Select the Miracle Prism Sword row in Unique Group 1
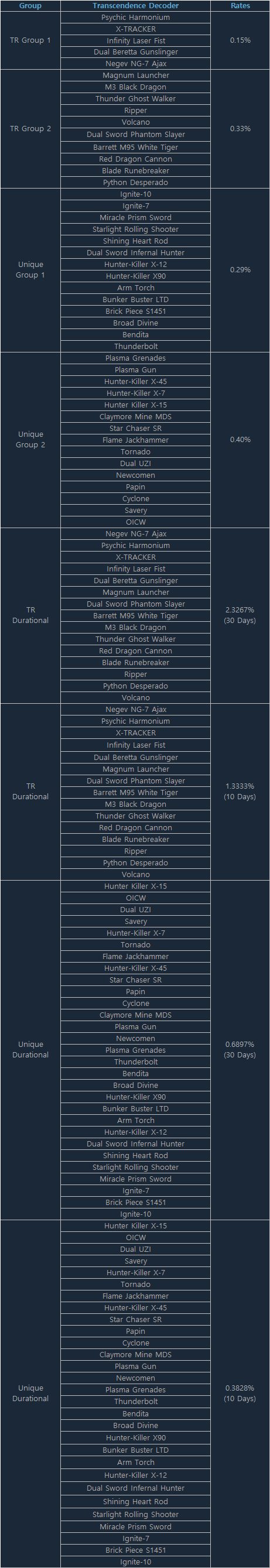The height and width of the screenshot is (1568, 270). 135,217
